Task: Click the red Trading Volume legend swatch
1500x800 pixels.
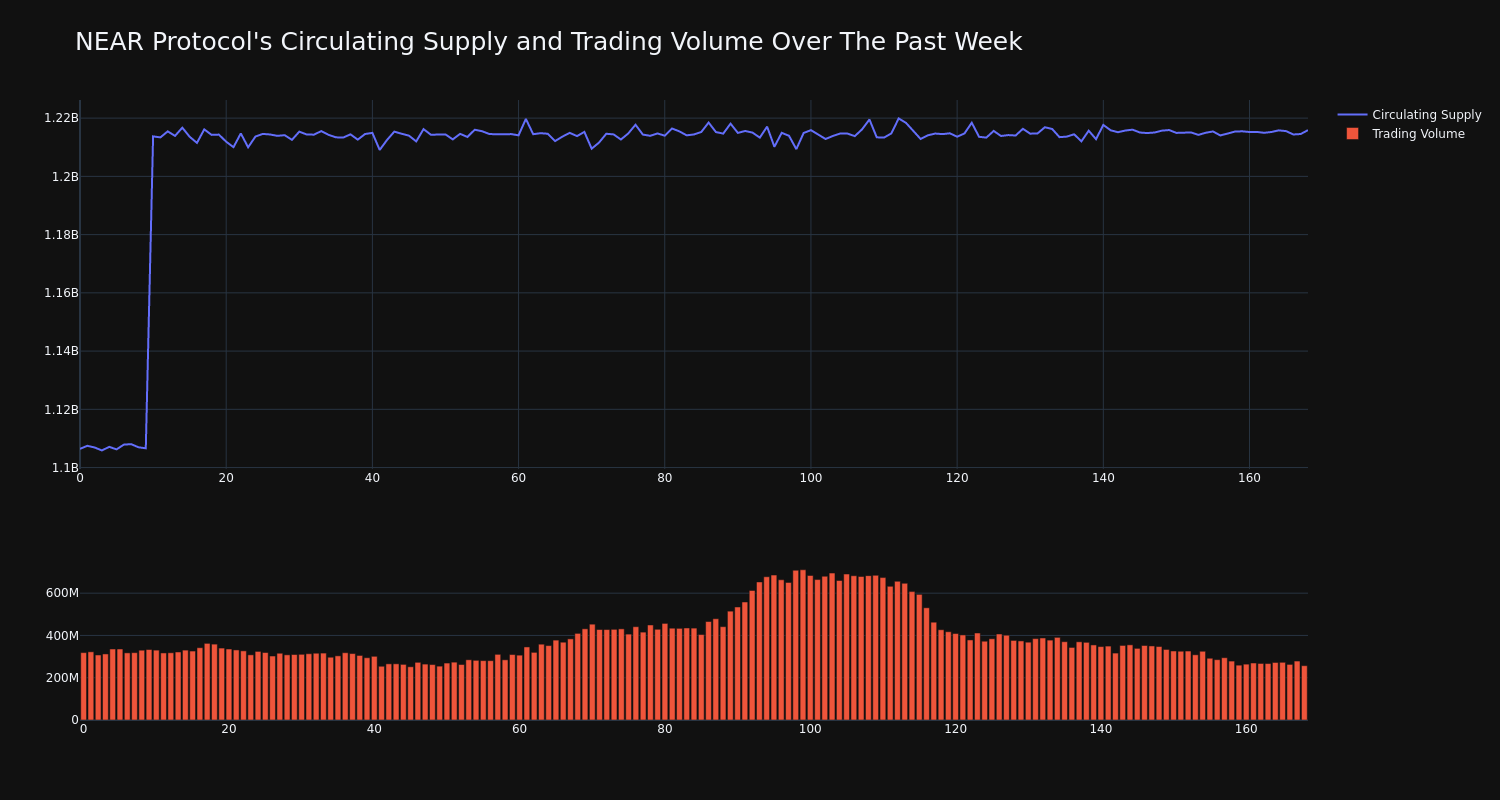Action: coord(1352,134)
